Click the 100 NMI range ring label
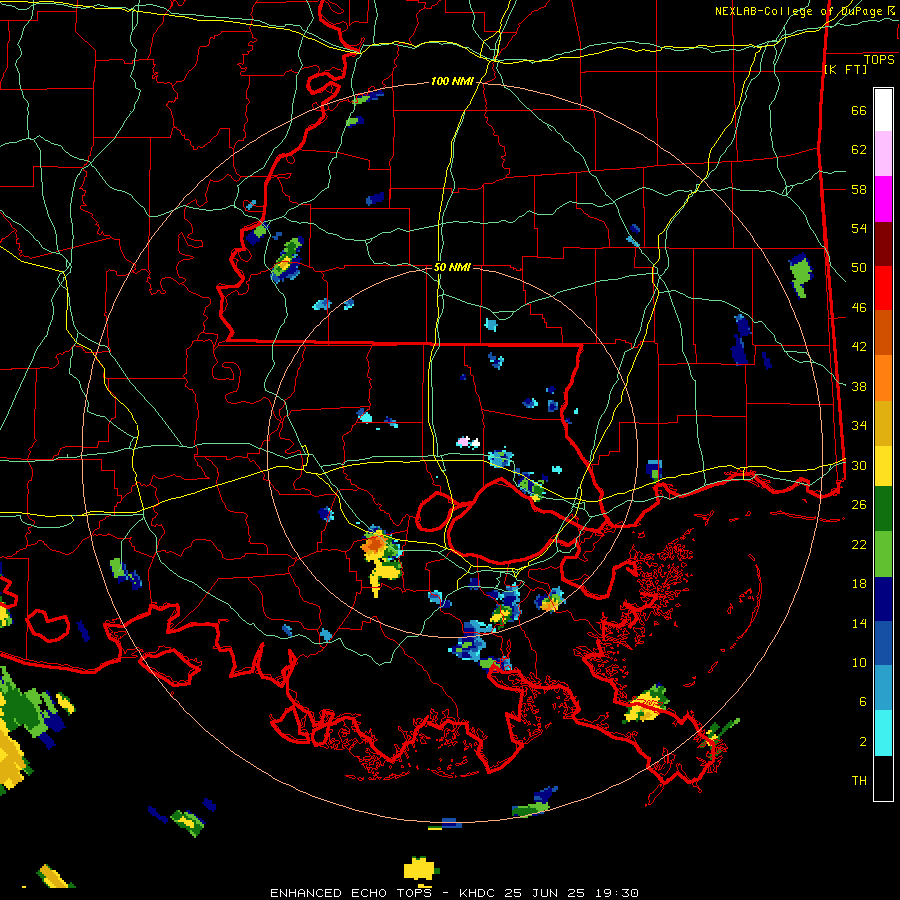Viewport: 900px width, 900px height. pos(452,82)
